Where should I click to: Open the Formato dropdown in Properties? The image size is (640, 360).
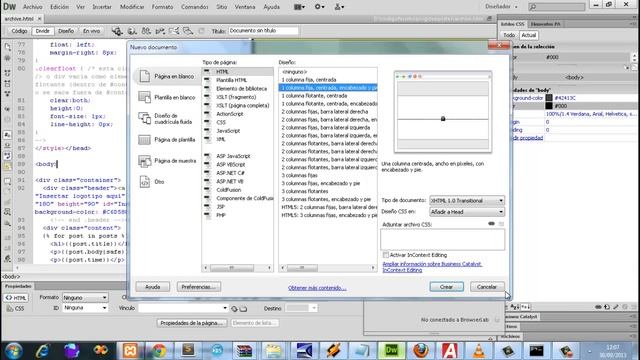85,297
